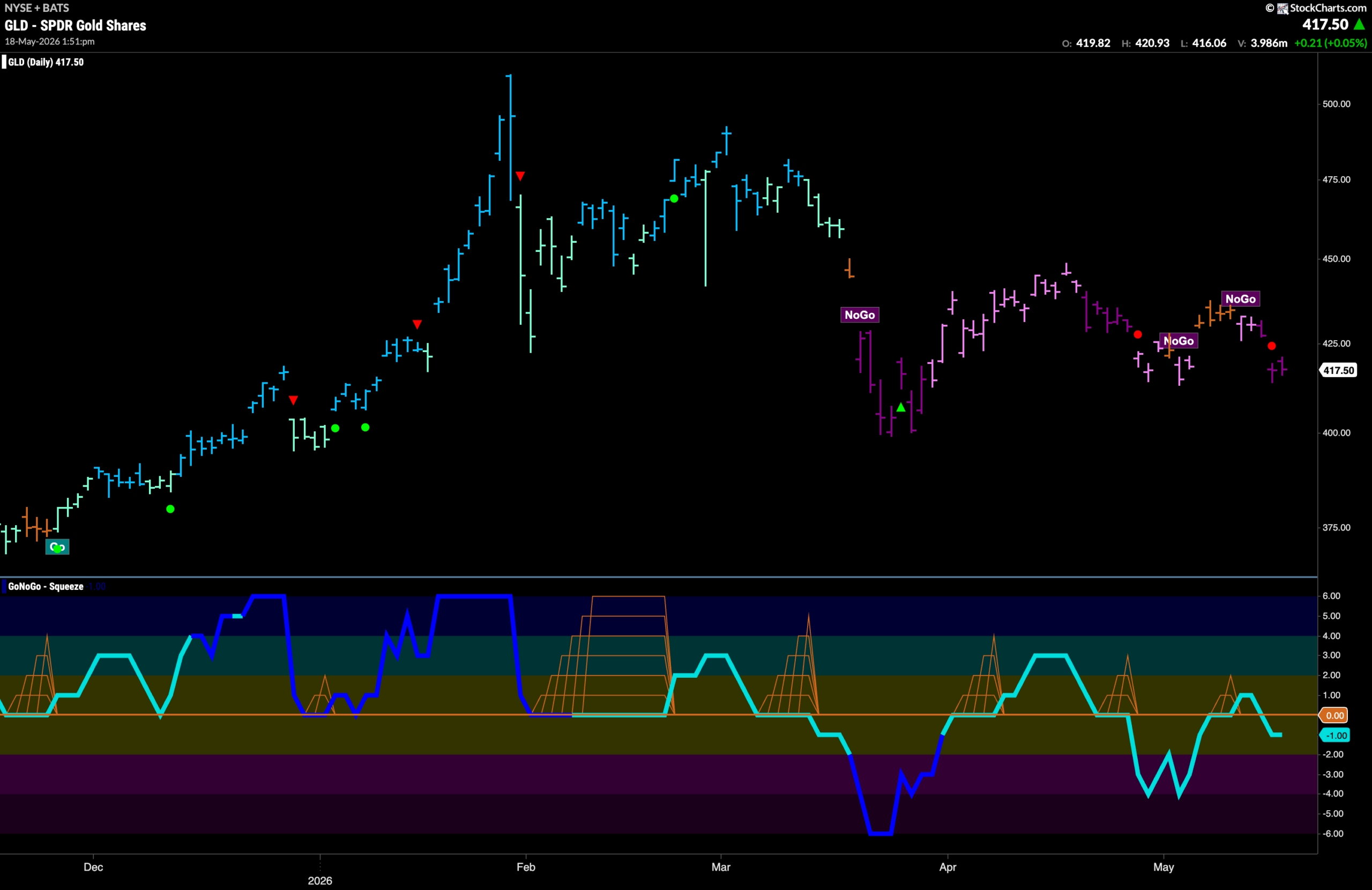Click the green up triangle at the March low
Viewport: 1372px width, 890px height.
tap(901, 407)
